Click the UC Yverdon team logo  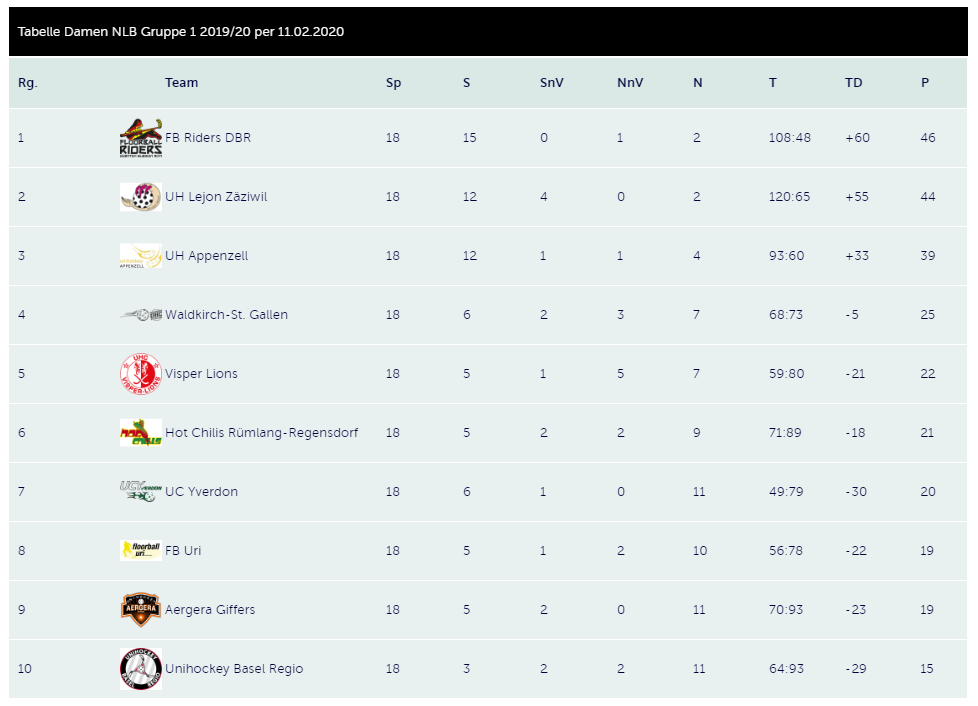coord(141,492)
